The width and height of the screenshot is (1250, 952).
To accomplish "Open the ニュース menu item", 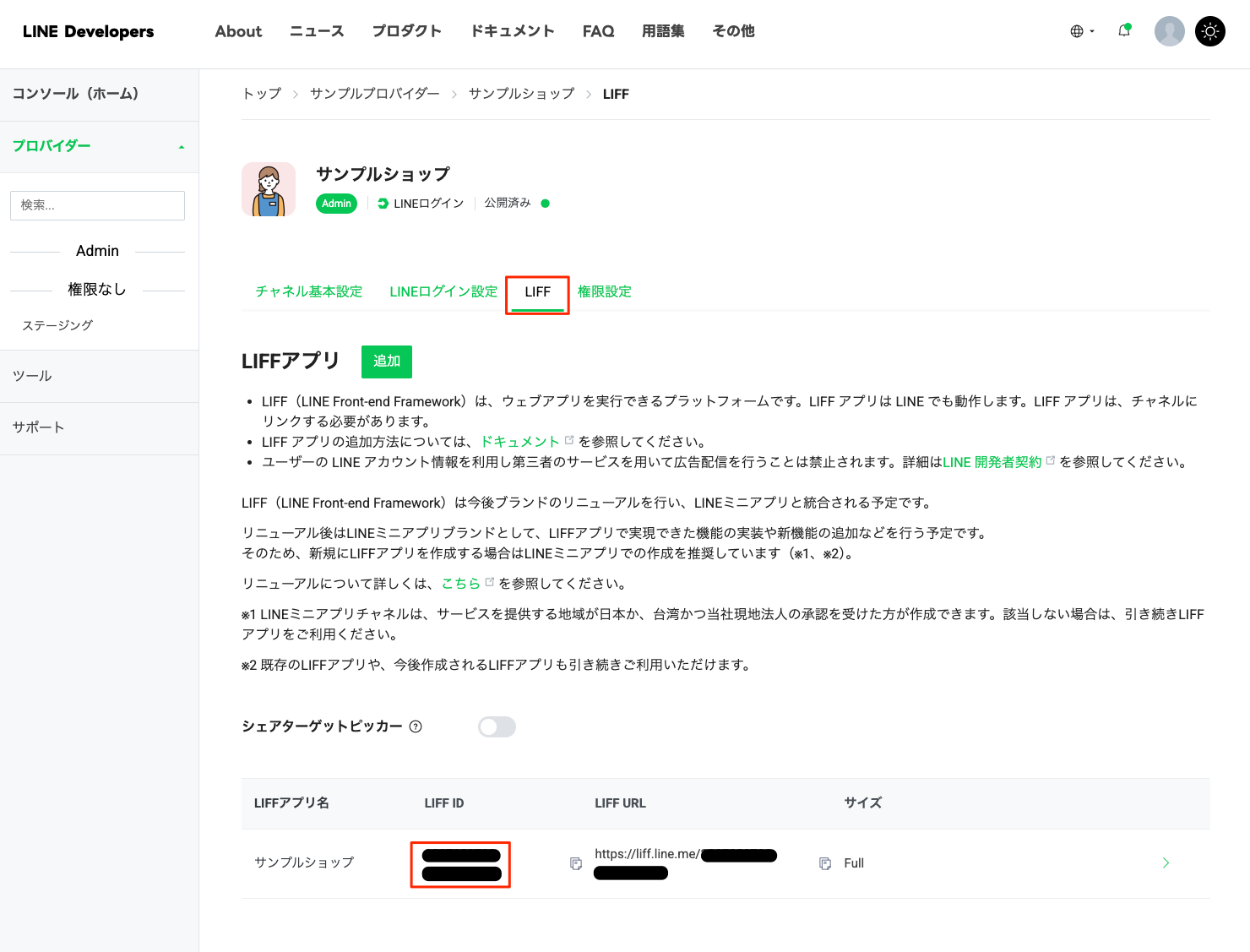I will [x=317, y=31].
